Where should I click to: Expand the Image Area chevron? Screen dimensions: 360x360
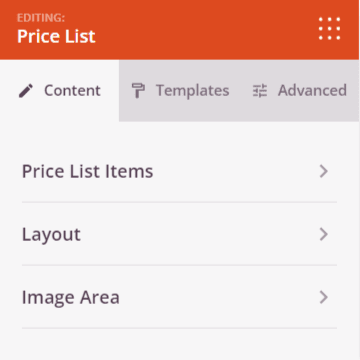[x=324, y=297]
